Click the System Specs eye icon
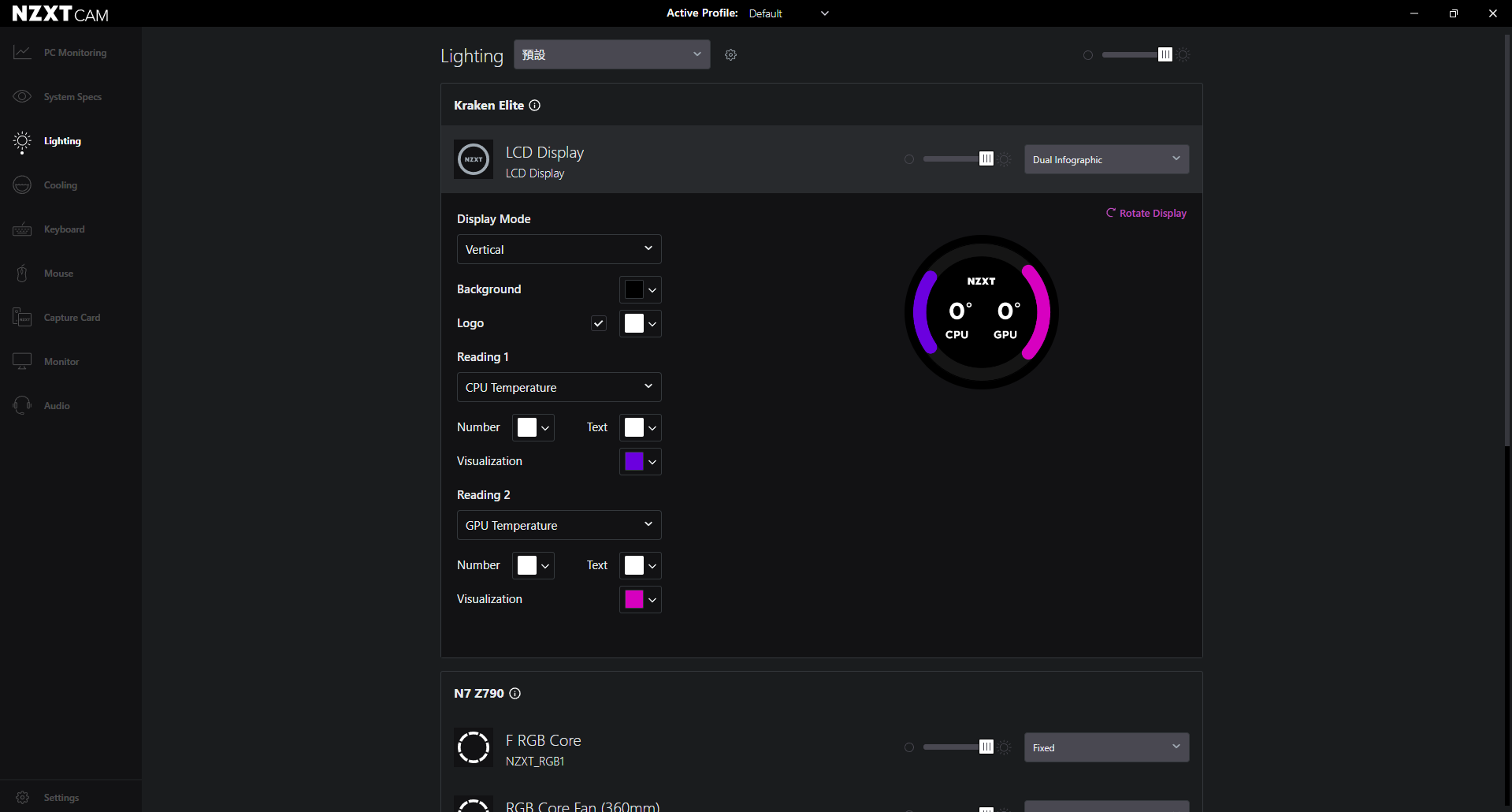 (x=22, y=96)
